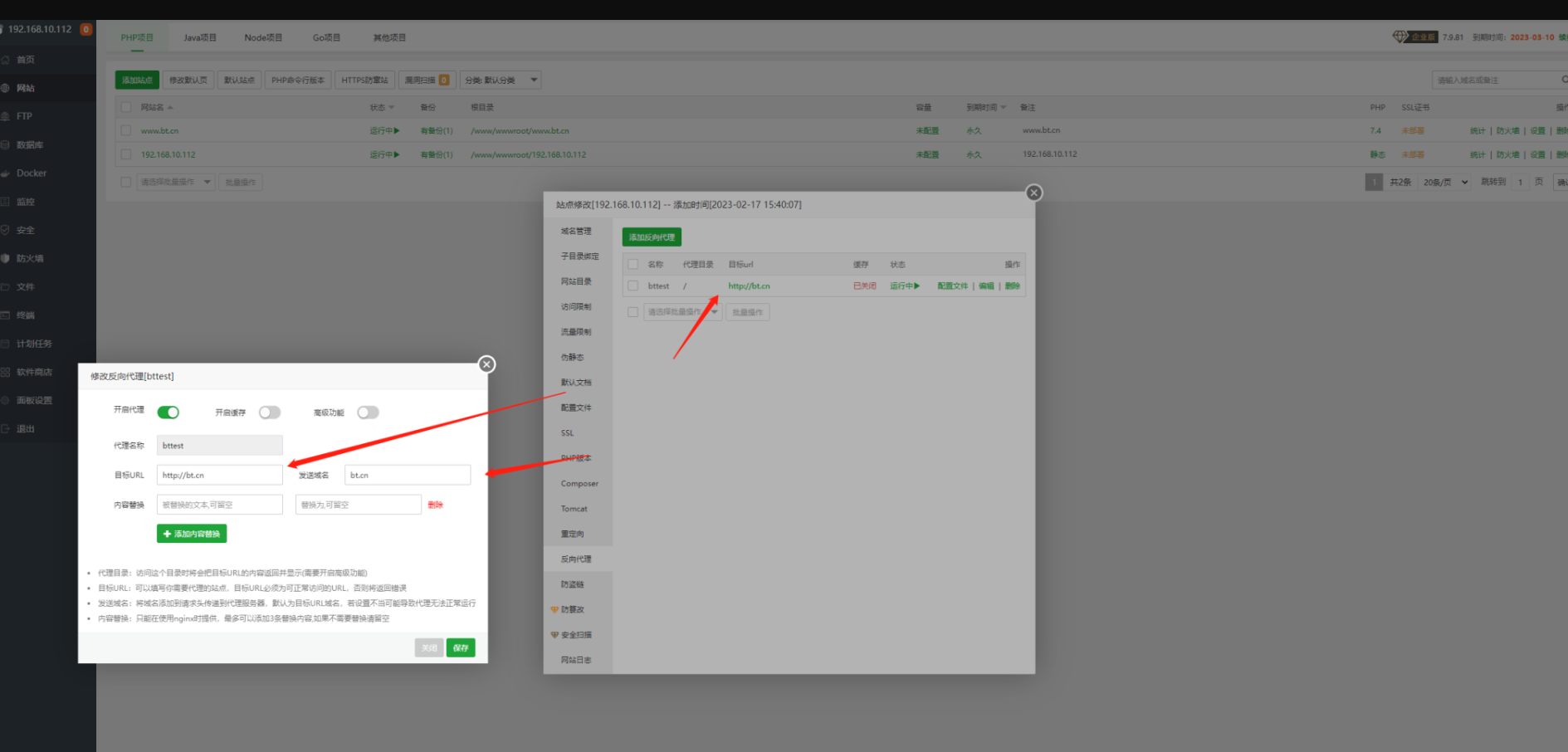
Task: Switch to the PHP项目 tab
Action: tap(137, 37)
